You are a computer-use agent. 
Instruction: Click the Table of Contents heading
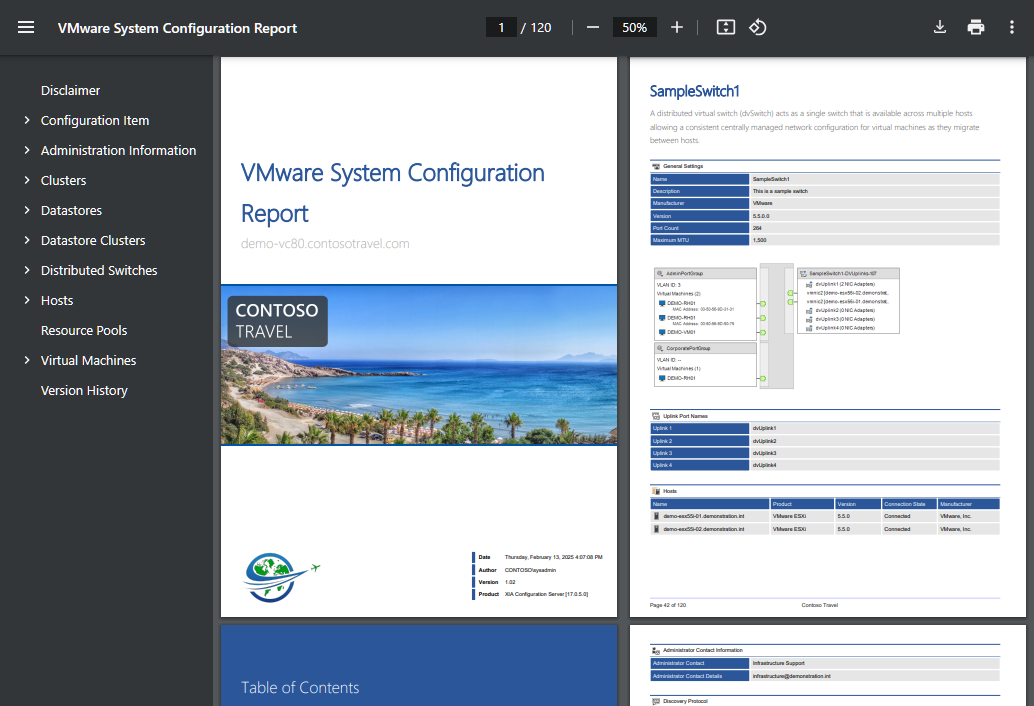(x=300, y=688)
